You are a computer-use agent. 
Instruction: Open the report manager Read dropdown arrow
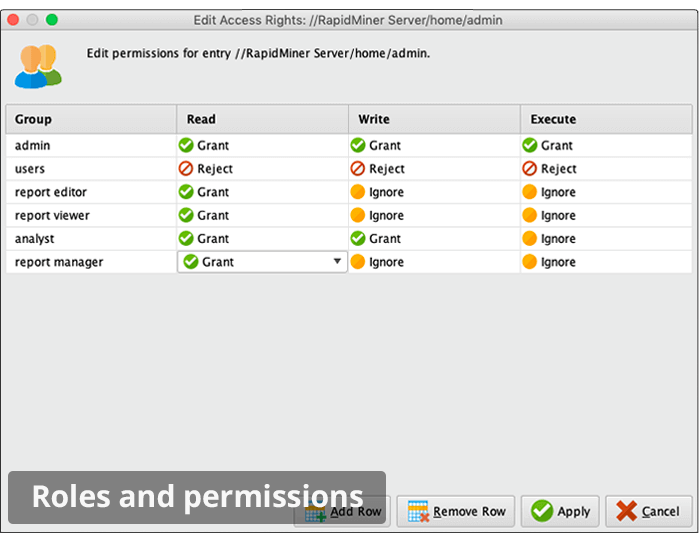click(337, 261)
